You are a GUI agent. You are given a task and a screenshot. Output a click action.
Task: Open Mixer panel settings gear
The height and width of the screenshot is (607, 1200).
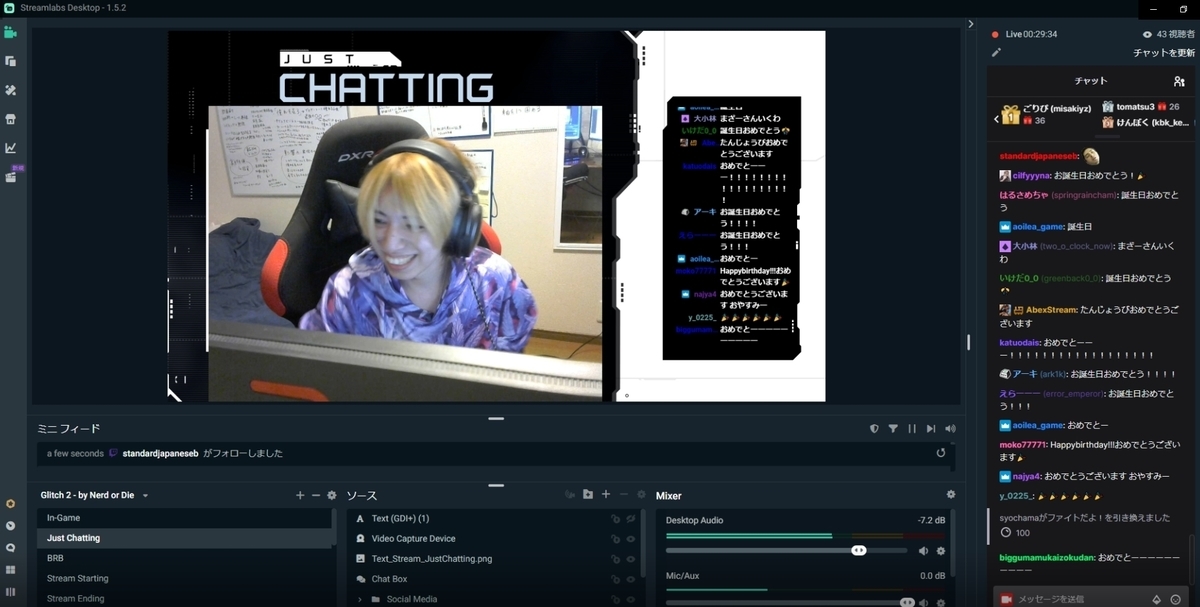pyautogui.click(x=951, y=495)
